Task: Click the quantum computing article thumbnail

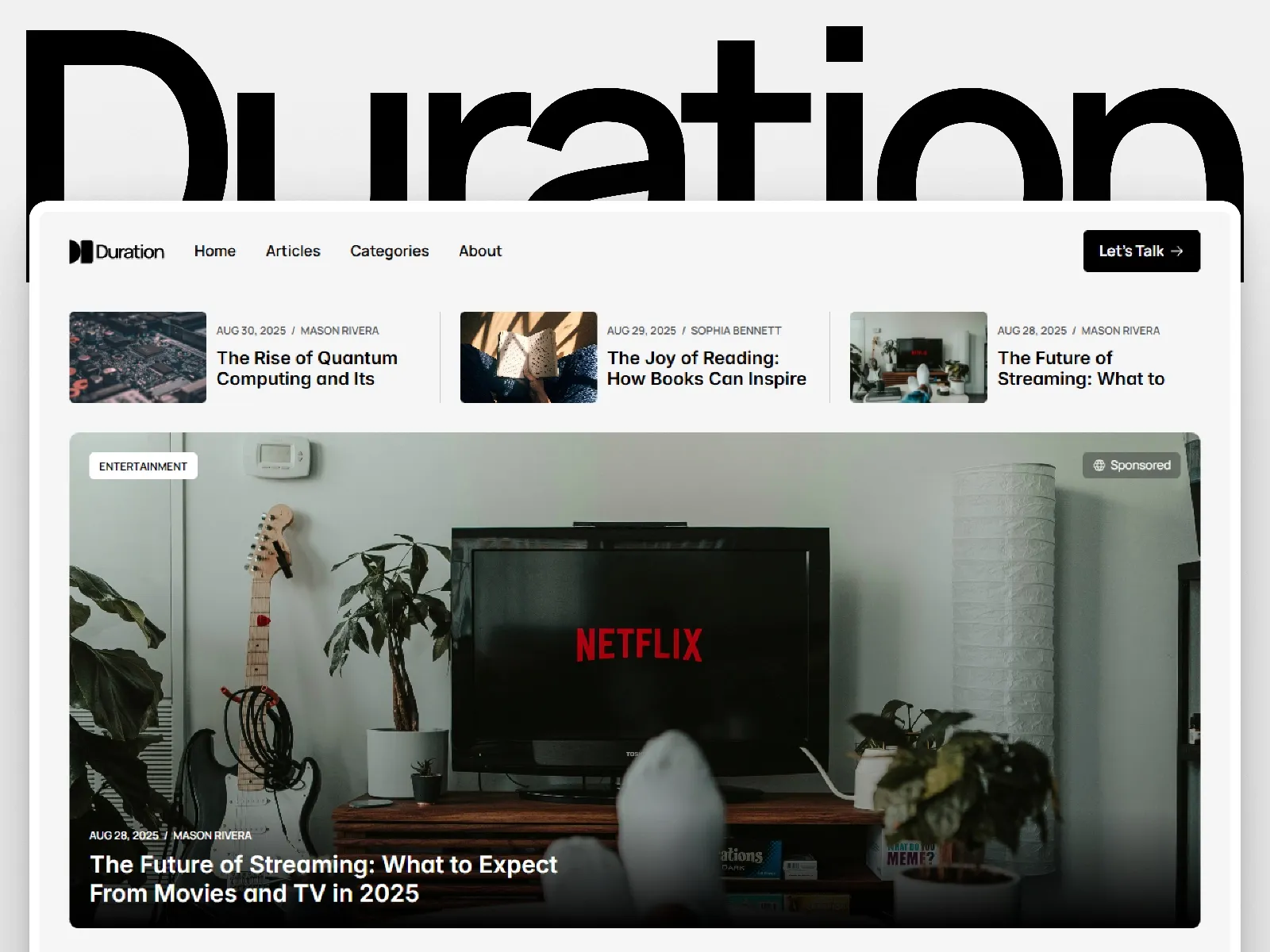Action: point(137,357)
